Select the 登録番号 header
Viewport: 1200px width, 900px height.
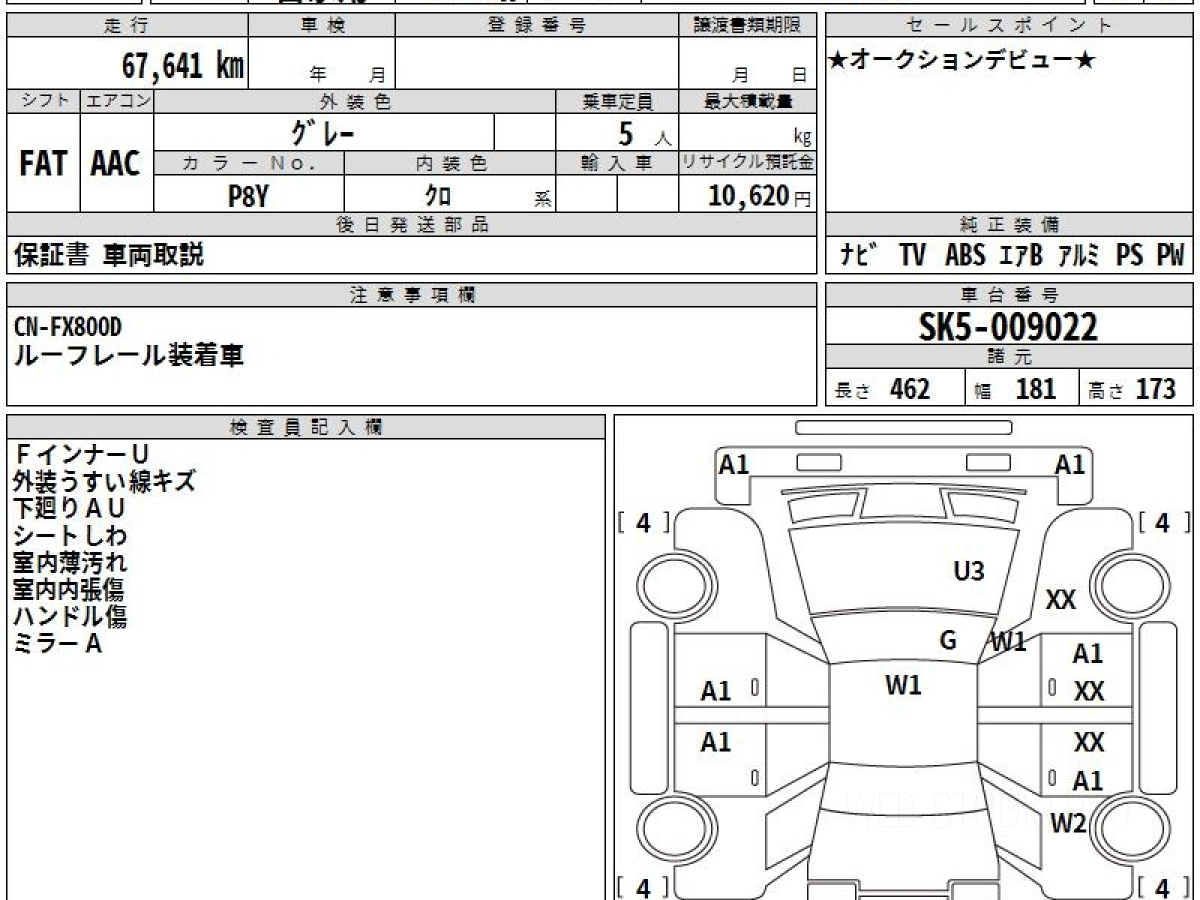tap(537, 26)
